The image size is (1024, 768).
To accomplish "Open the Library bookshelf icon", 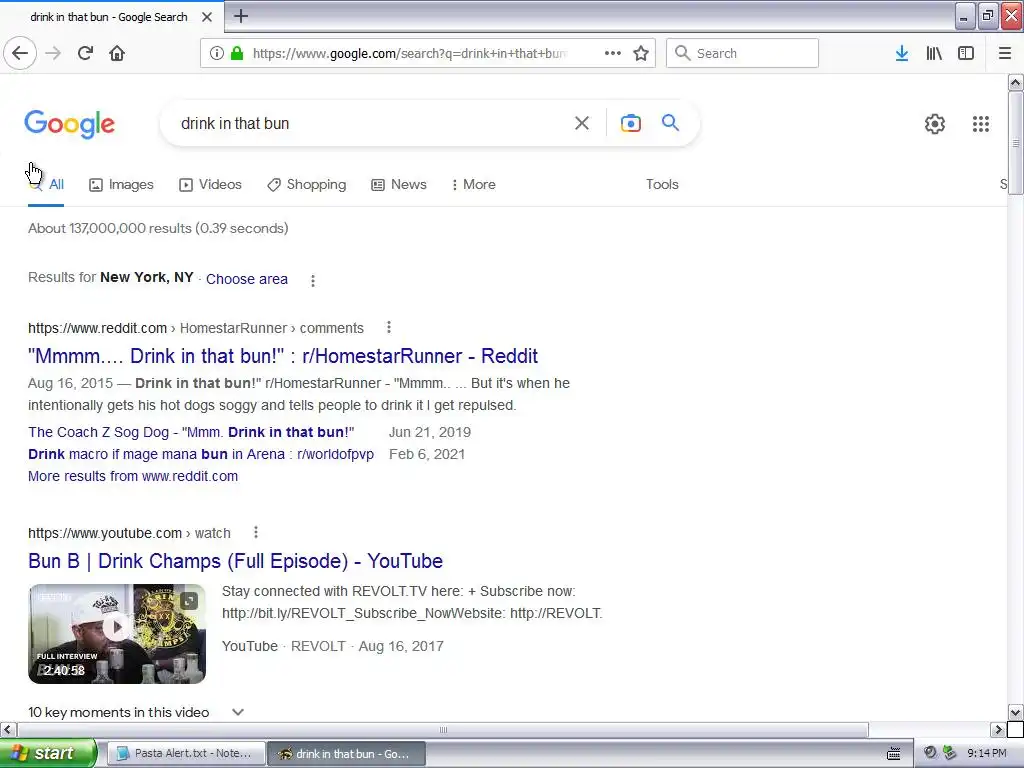I will point(934,53).
